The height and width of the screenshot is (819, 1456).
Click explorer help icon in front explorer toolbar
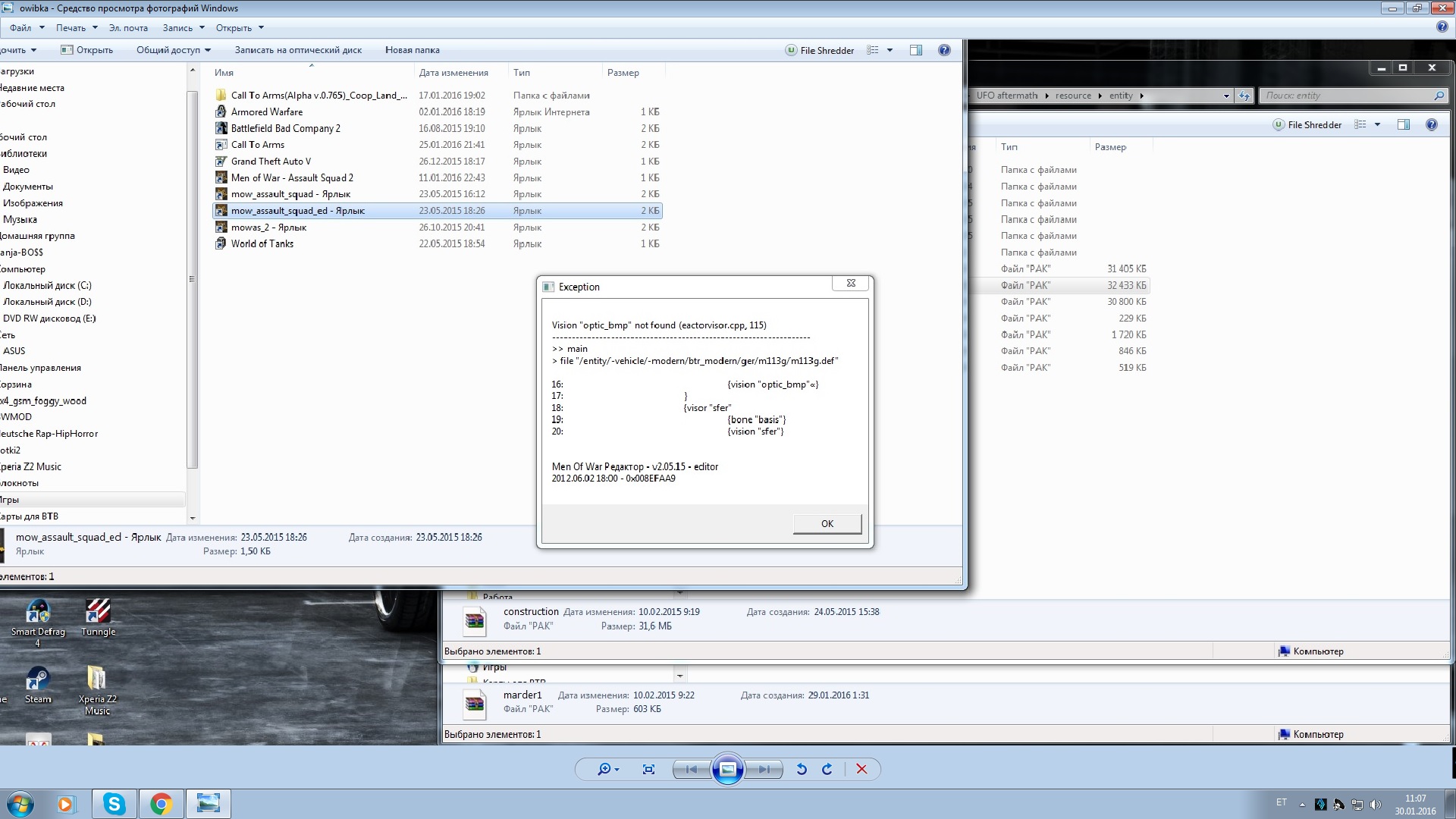[944, 50]
